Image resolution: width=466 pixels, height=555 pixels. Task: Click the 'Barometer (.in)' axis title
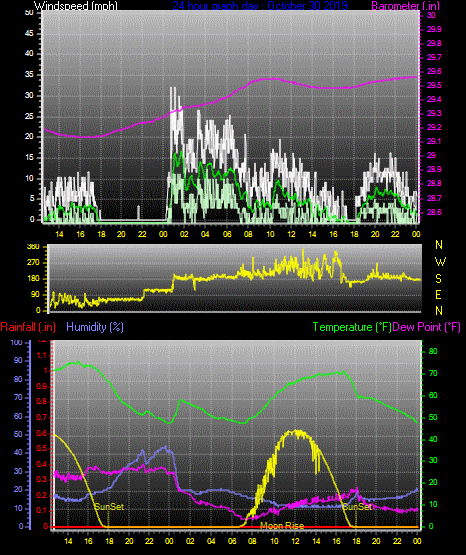coord(405,6)
